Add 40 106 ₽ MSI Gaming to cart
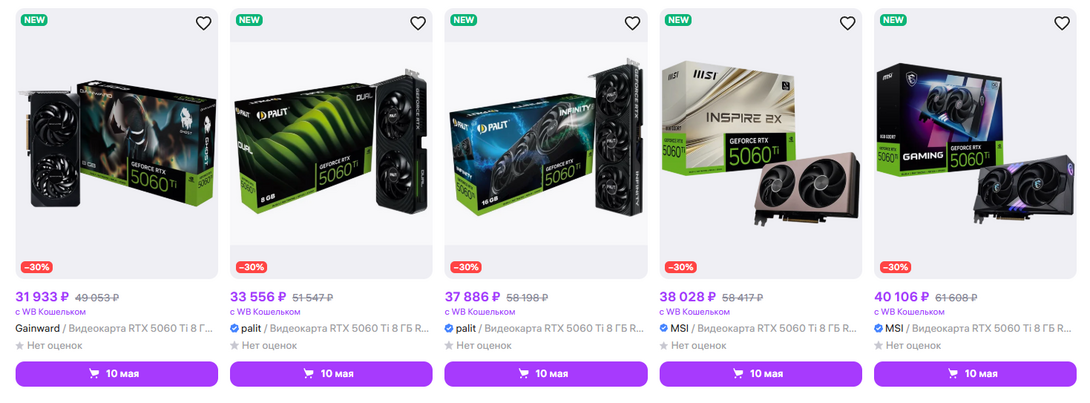The image size is (1090, 403). [x=975, y=374]
